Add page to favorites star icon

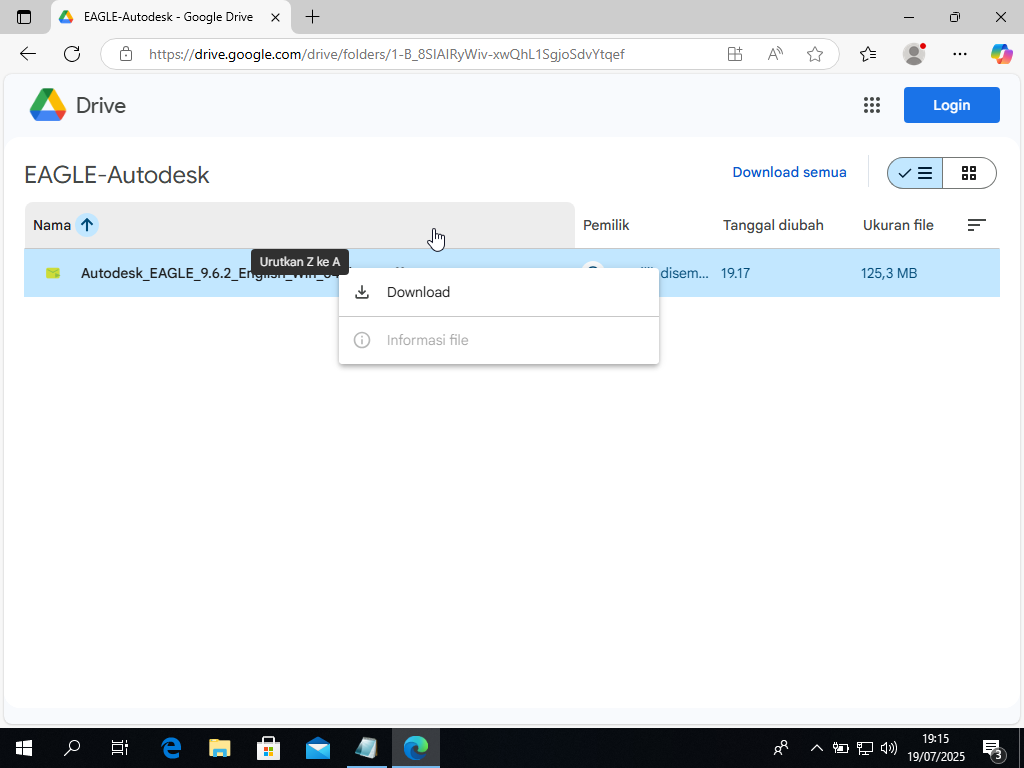click(x=815, y=54)
